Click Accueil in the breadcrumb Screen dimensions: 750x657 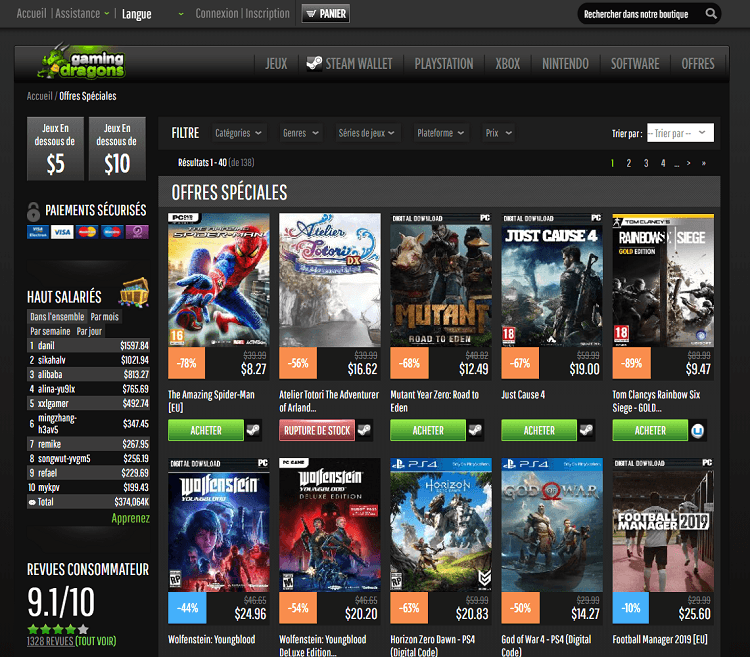tap(39, 96)
